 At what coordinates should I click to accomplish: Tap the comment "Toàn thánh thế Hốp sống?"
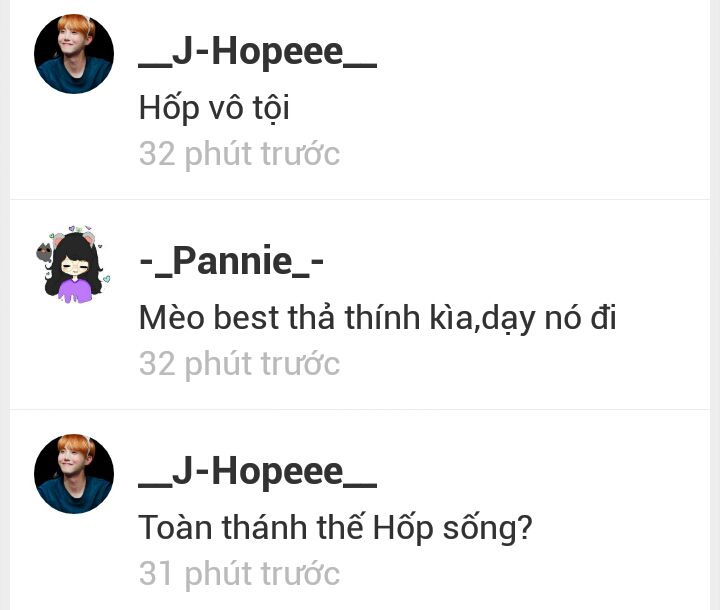(334, 527)
